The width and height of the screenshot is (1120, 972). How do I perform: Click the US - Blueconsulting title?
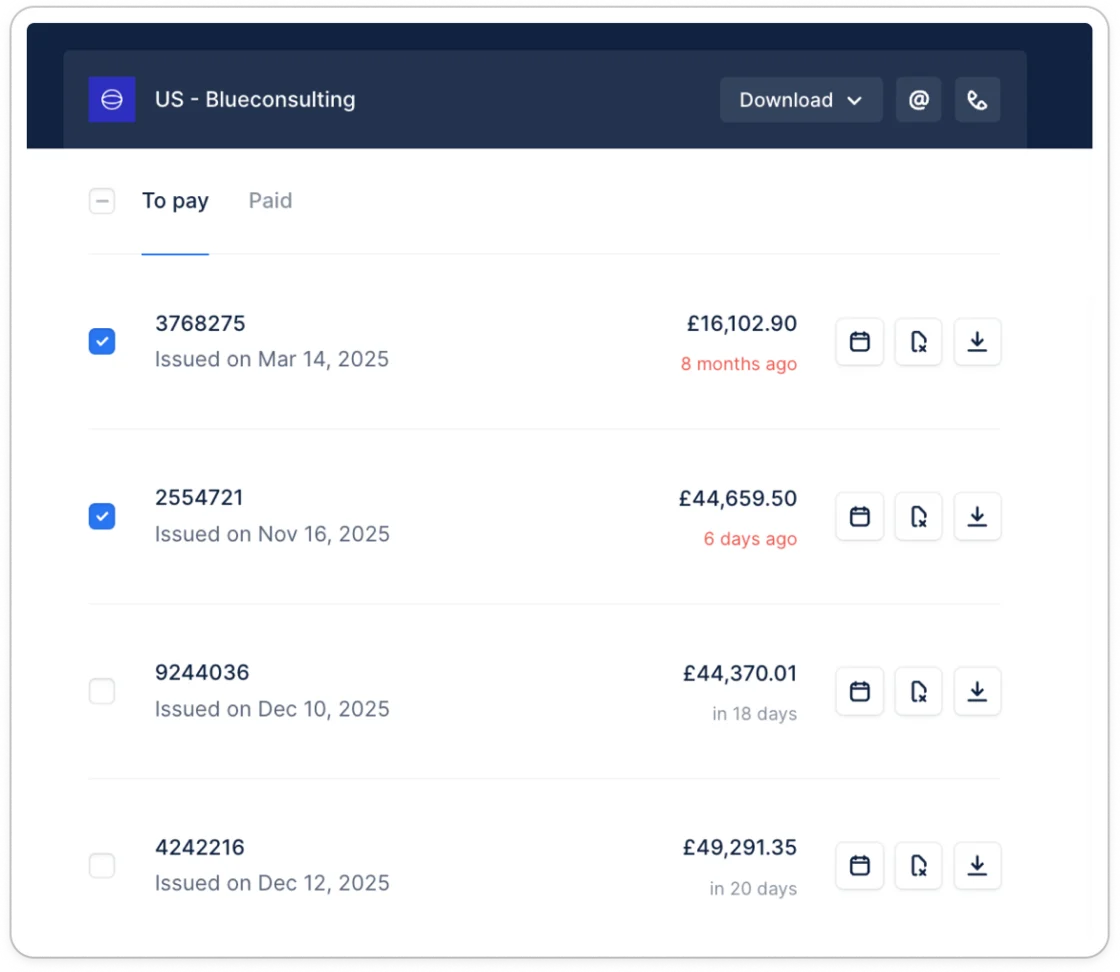coord(255,99)
